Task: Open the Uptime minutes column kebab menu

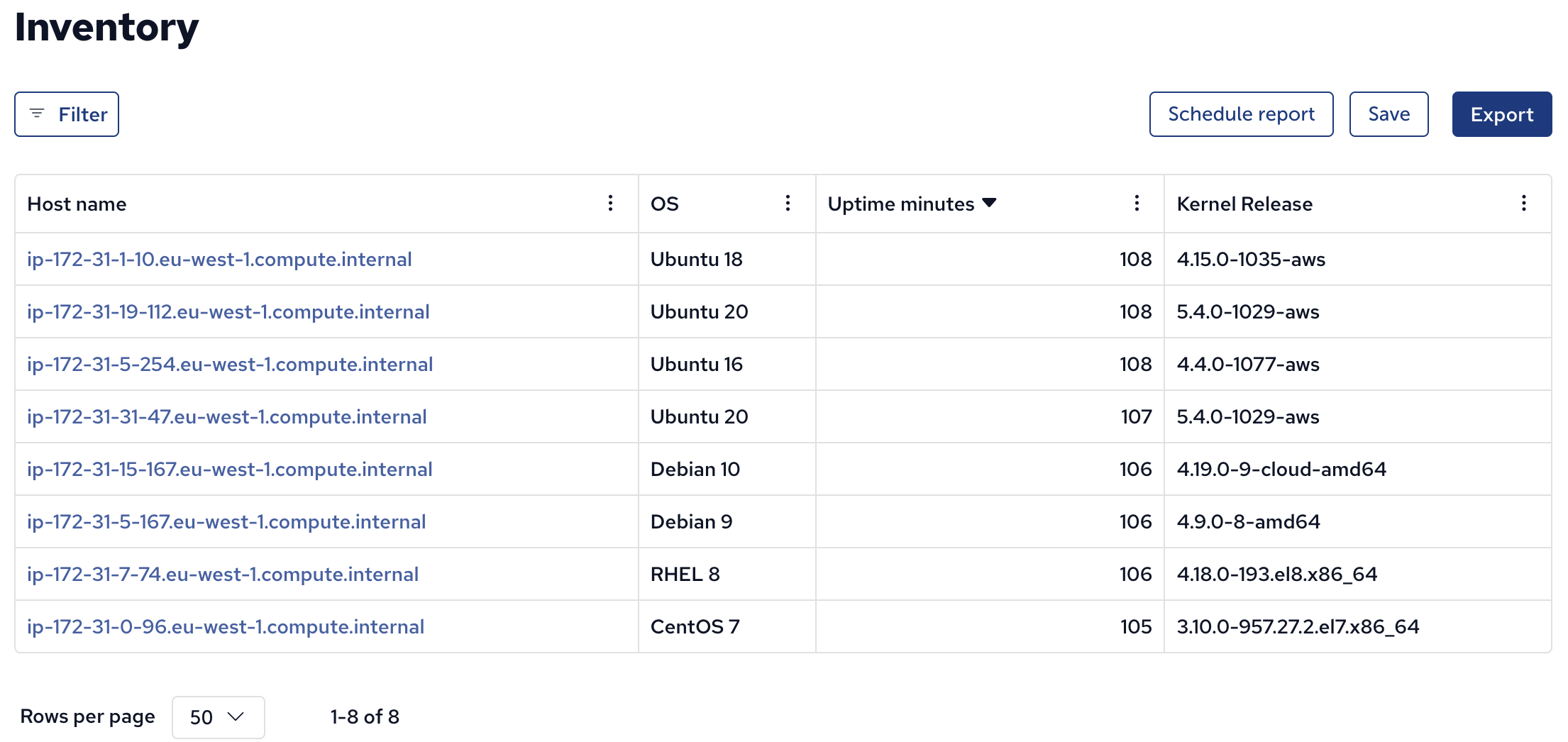Action: [x=1137, y=204]
